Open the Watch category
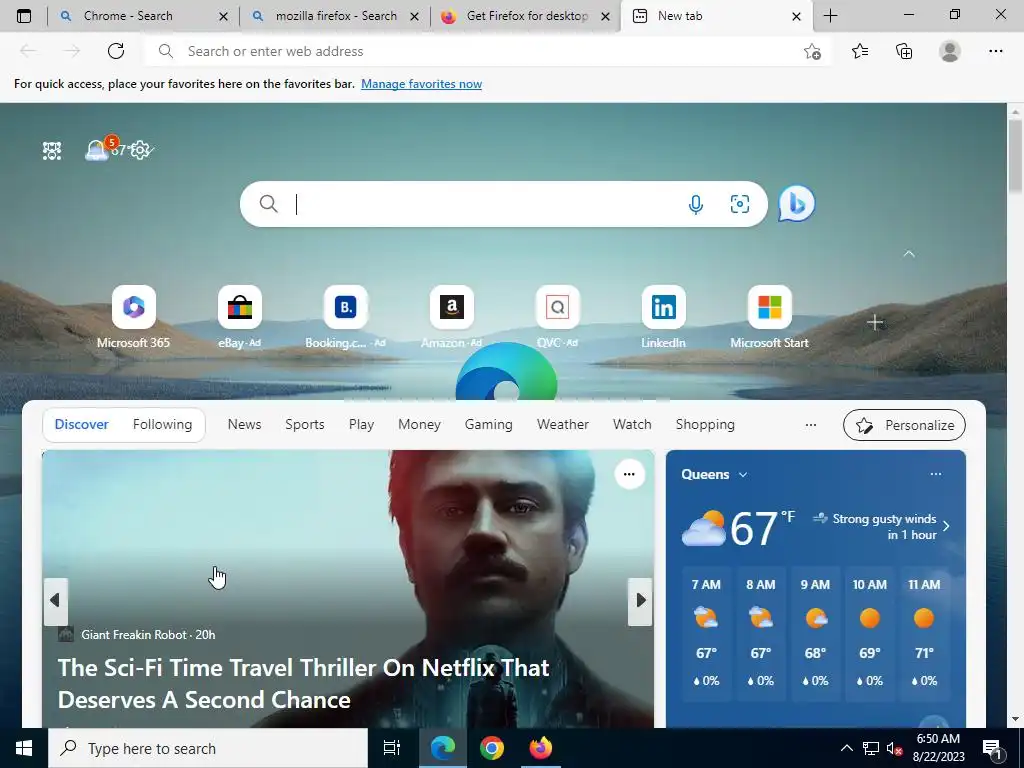Viewport: 1024px width, 768px height. (x=632, y=424)
